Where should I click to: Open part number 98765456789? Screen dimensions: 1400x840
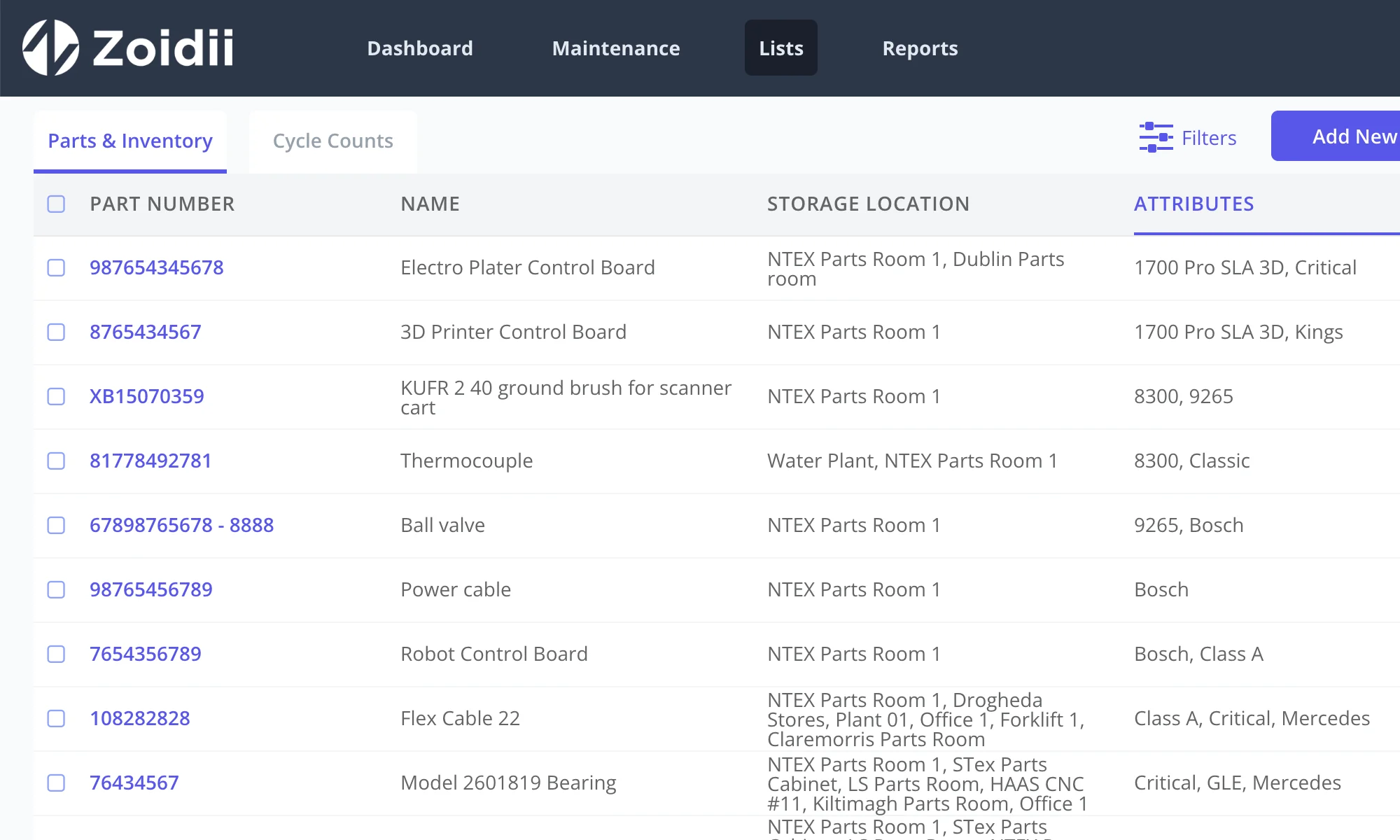(151, 589)
